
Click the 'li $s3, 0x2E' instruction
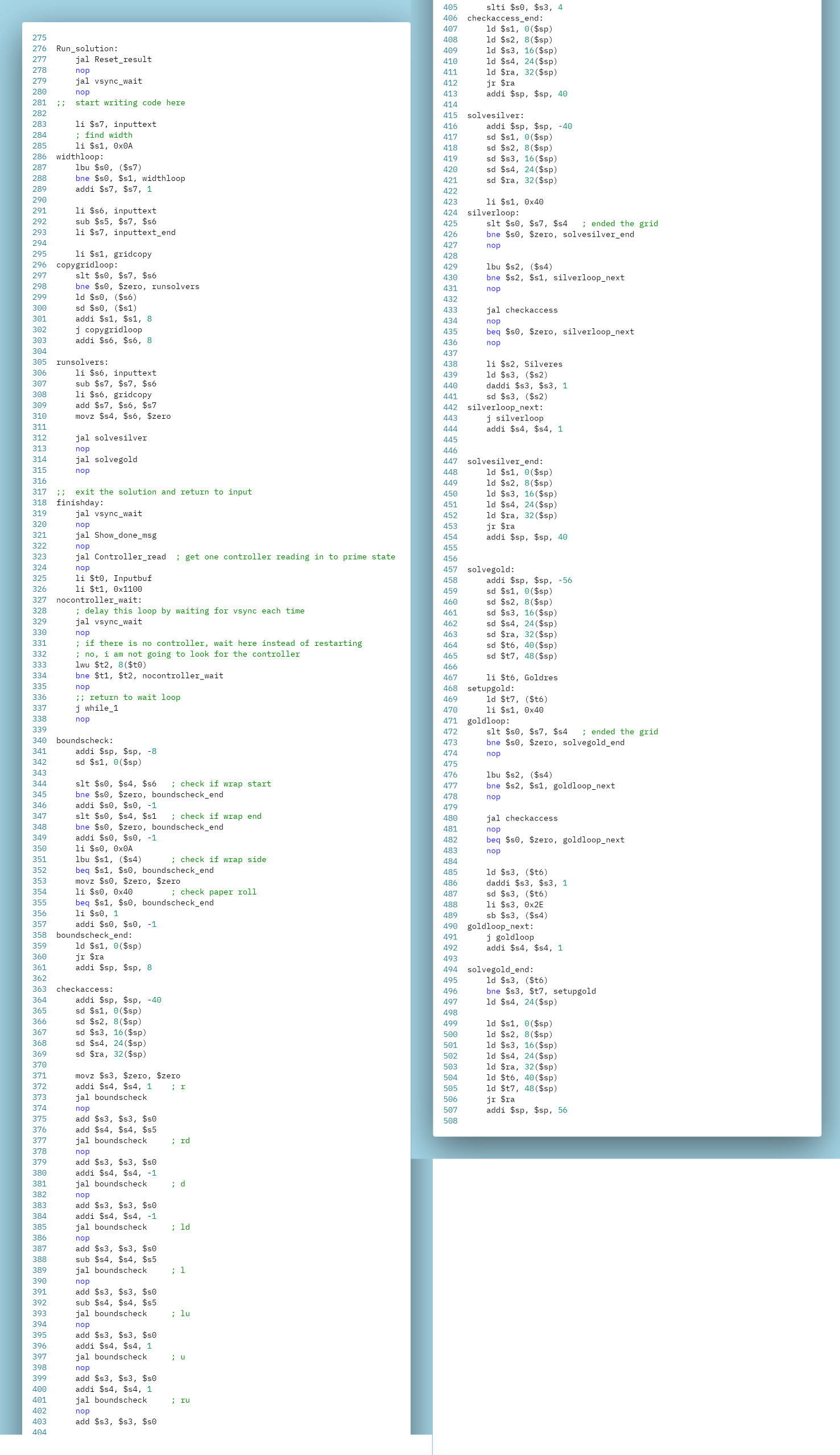click(x=515, y=905)
